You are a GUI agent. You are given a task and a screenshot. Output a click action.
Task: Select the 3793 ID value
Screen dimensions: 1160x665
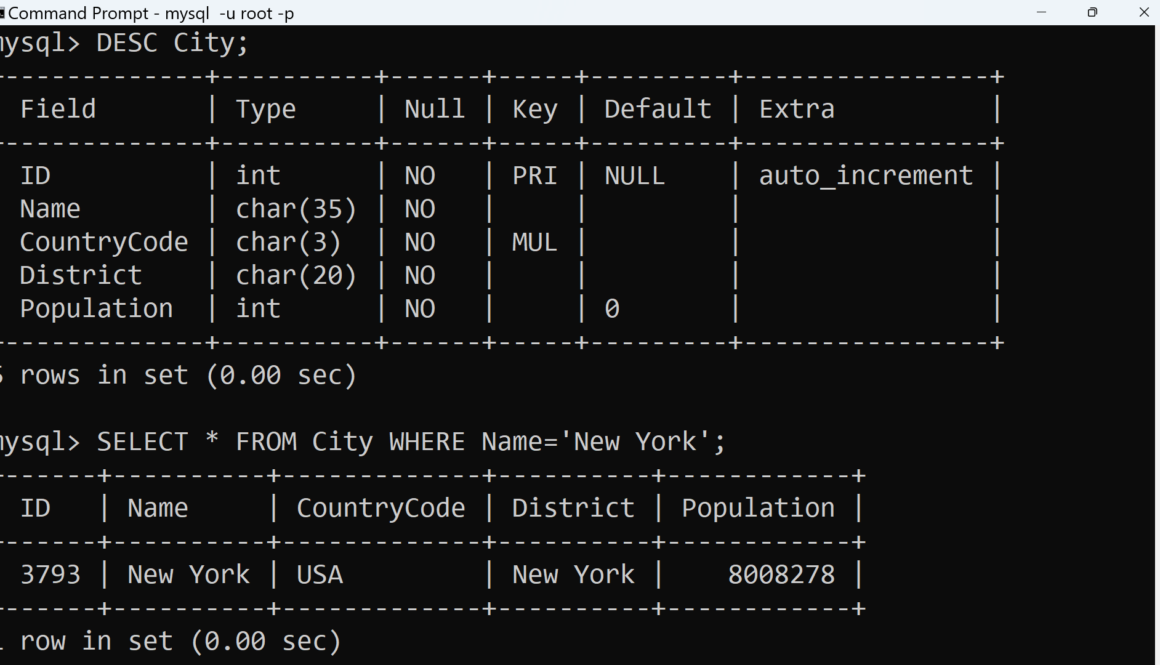click(x=50, y=575)
